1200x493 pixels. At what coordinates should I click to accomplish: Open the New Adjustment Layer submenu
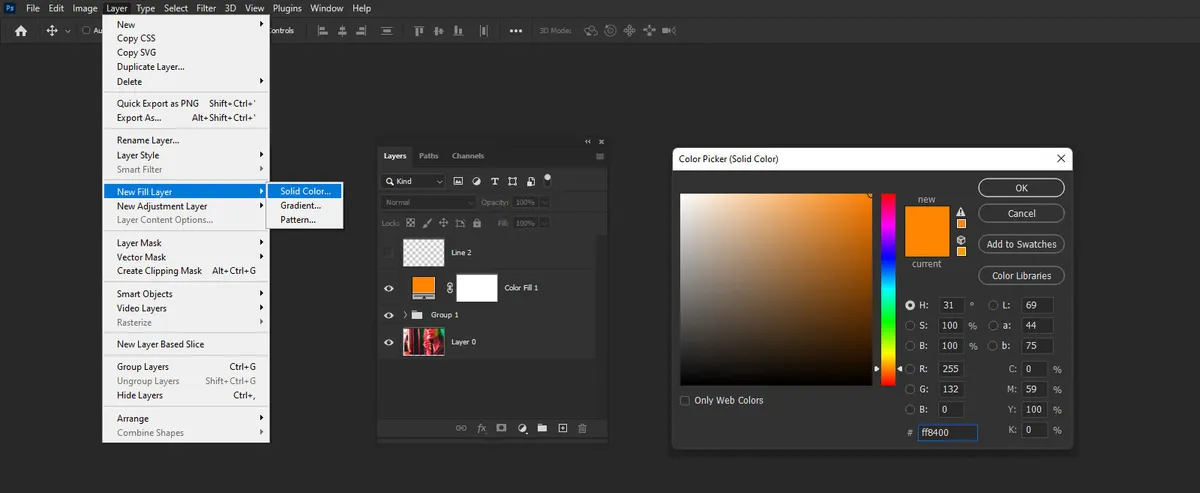[x=186, y=206]
